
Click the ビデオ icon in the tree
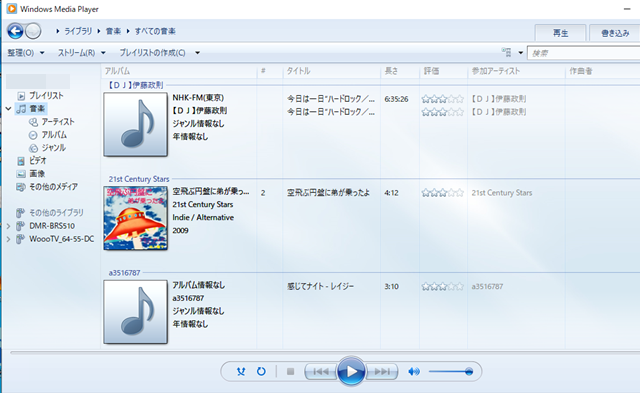click(x=21, y=161)
